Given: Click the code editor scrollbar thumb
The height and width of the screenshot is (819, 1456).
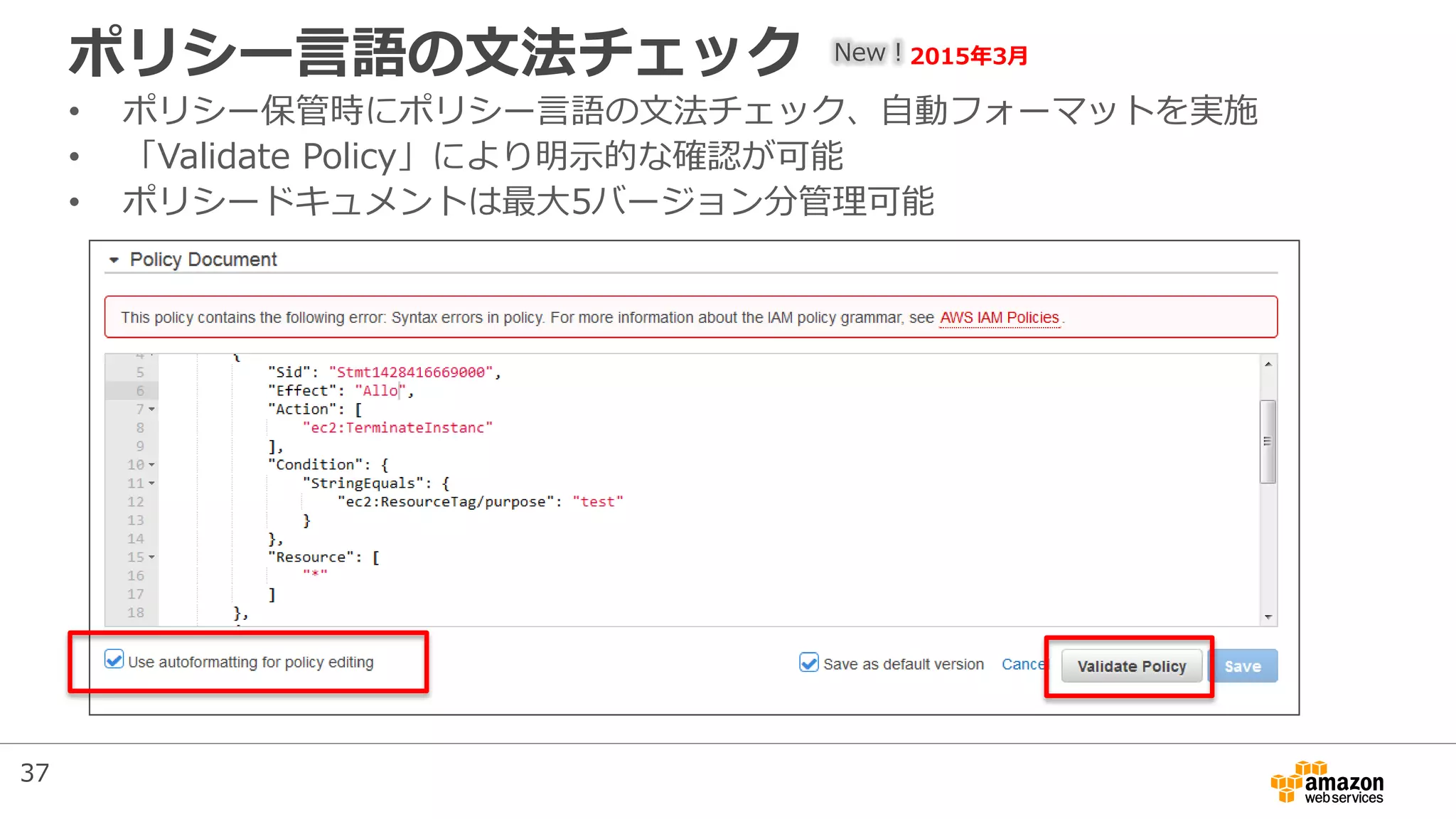Looking at the screenshot, I should point(1268,441).
